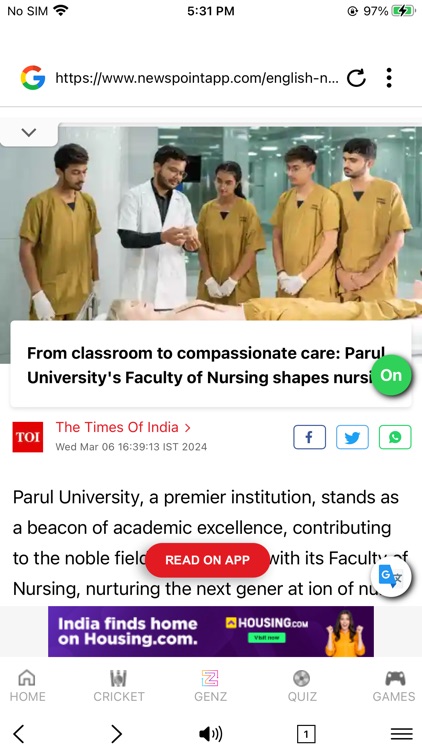Select the GAMES tab
This screenshot has height=750, width=422.
[394, 685]
